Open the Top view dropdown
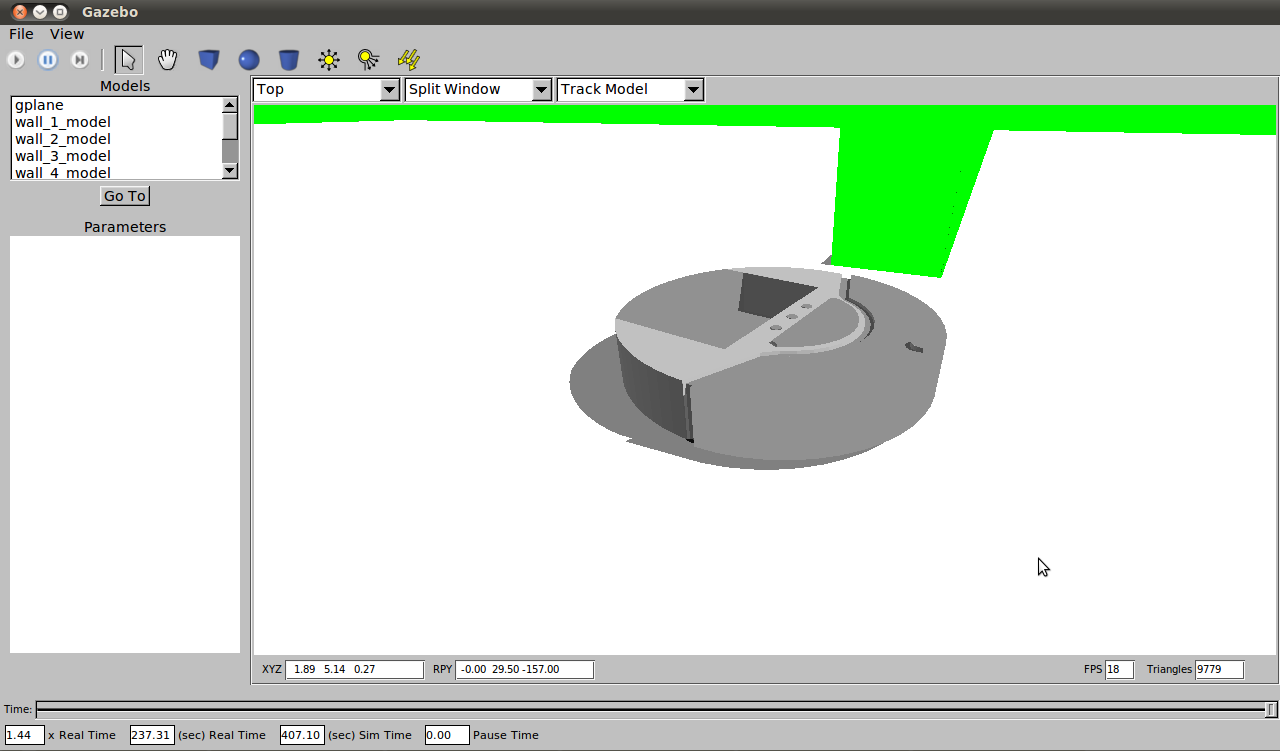1280x751 pixels. pyautogui.click(x=390, y=89)
